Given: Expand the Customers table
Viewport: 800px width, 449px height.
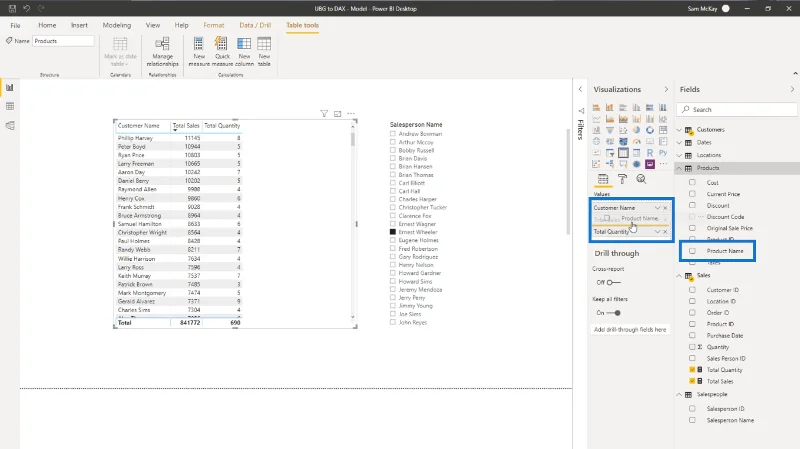Looking at the screenshot, I should 679,130.
